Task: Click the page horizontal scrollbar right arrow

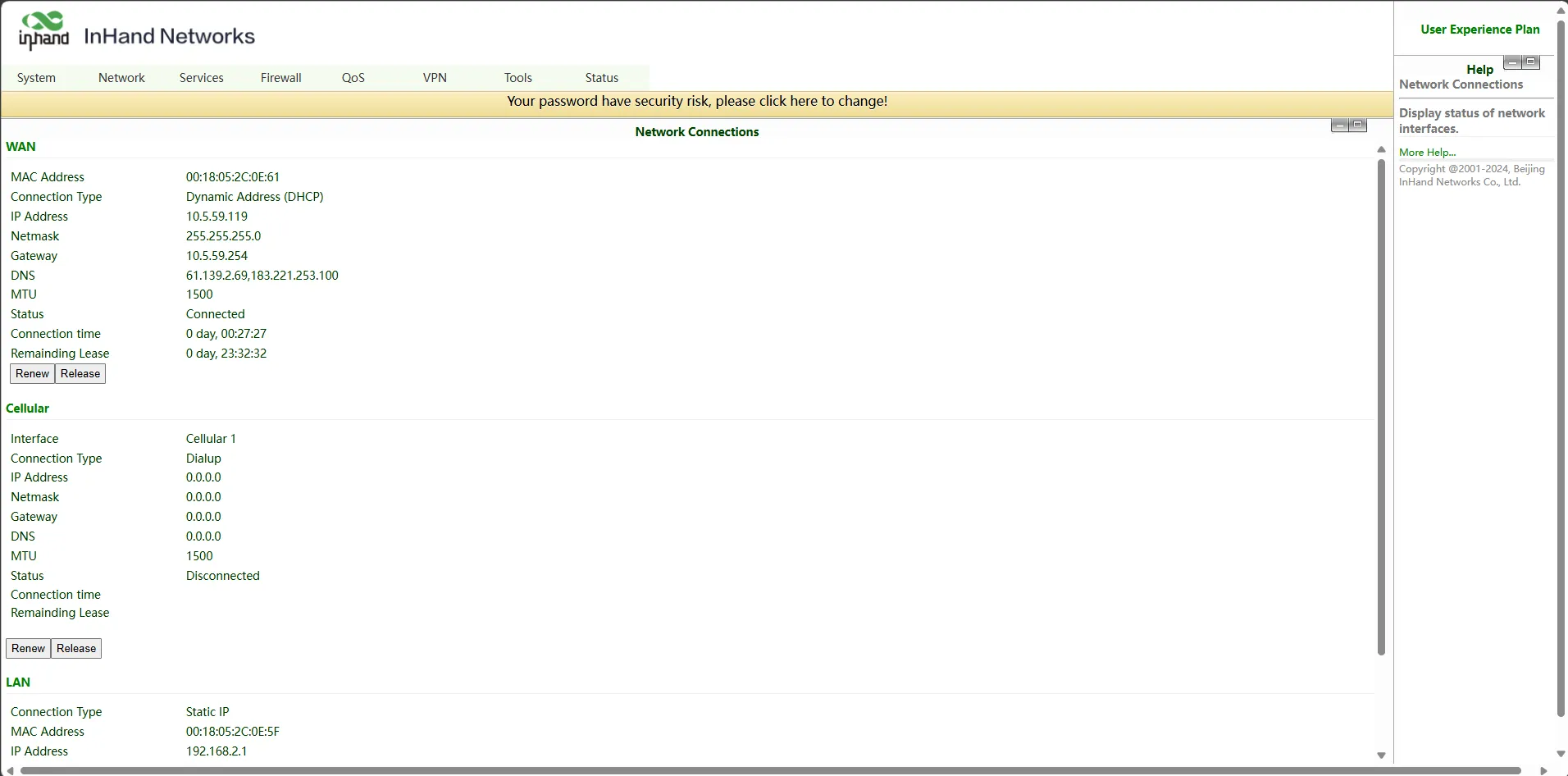Action: 1543,770
